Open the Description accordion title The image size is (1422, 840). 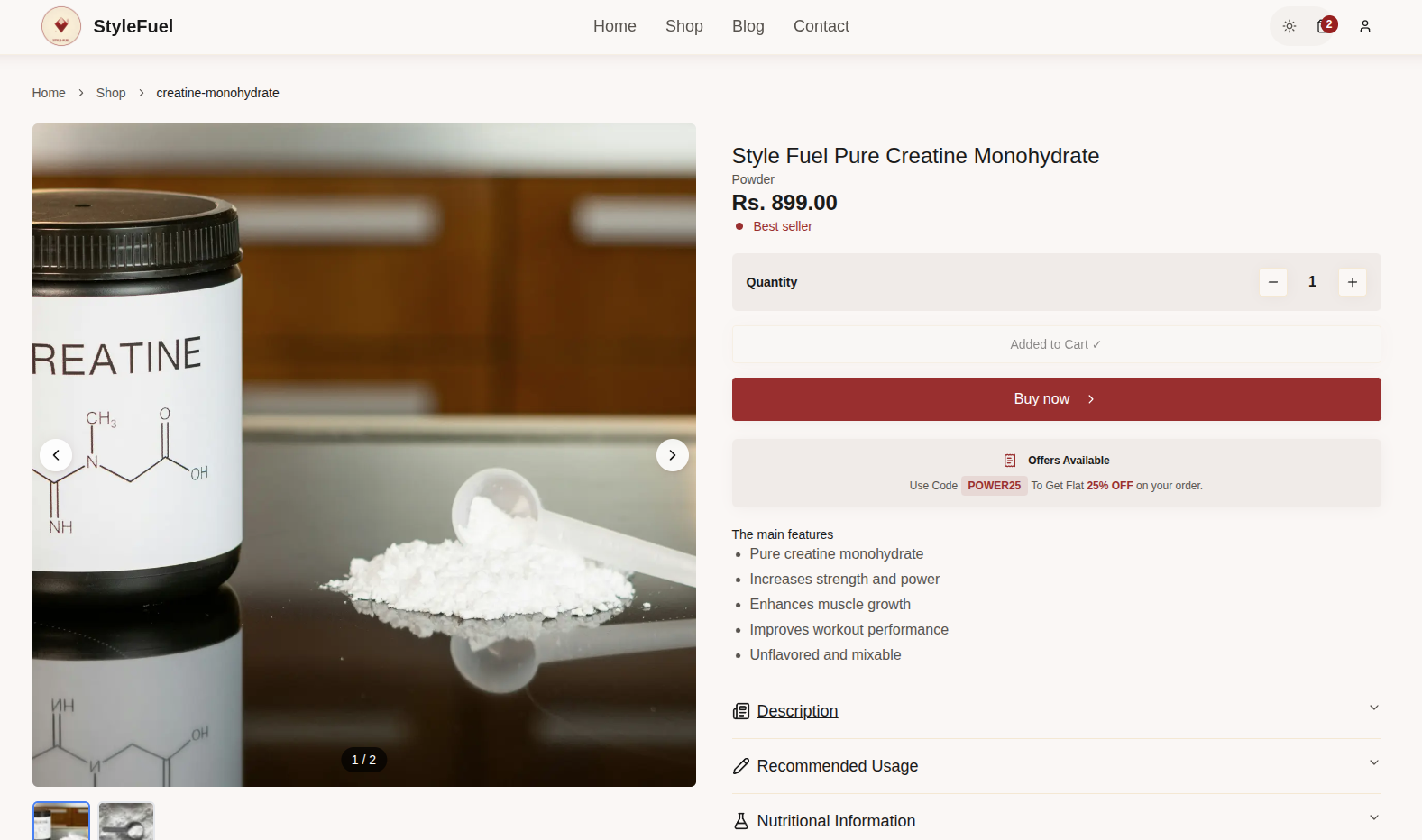pyautogui.click(x=798, y=711)
